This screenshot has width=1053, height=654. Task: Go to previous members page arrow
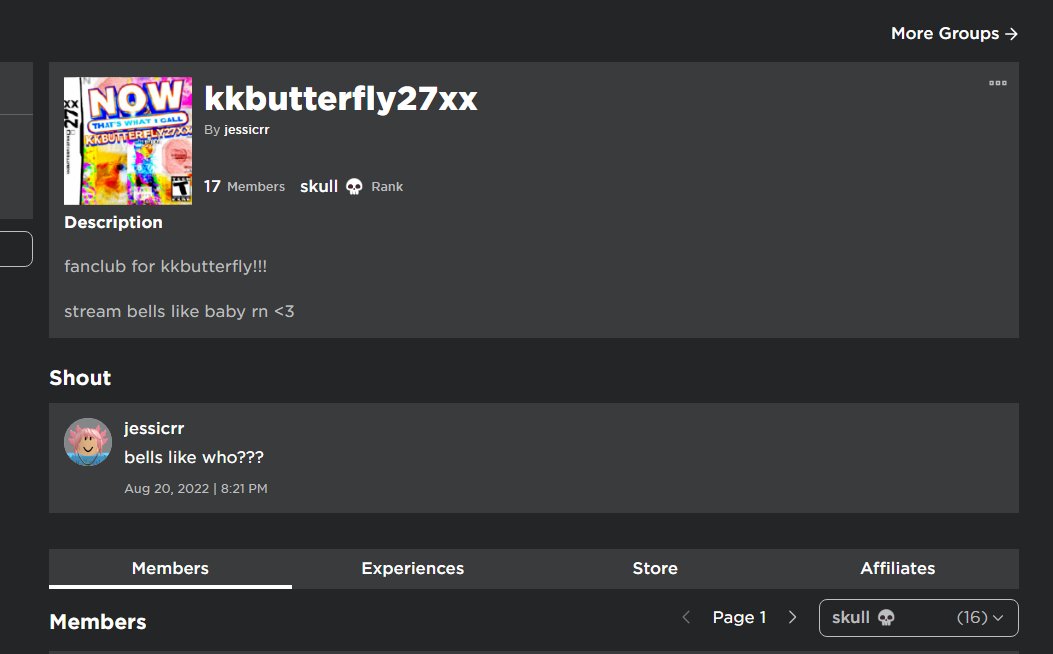pyautogui.click(x=686, y=617)
